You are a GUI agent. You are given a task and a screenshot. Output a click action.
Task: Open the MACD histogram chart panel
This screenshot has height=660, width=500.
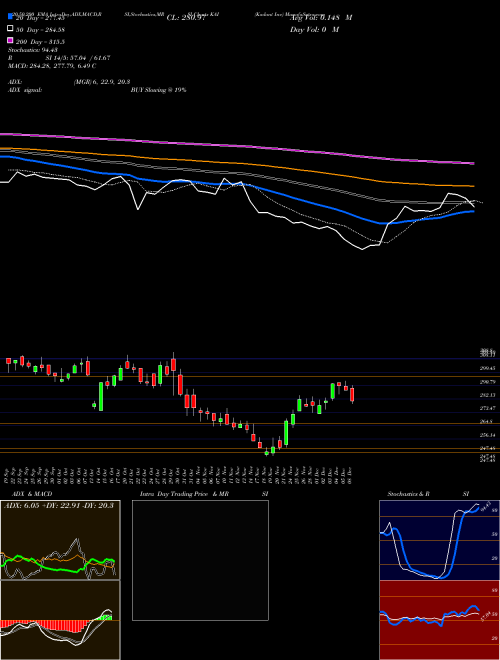coord(60,620)
